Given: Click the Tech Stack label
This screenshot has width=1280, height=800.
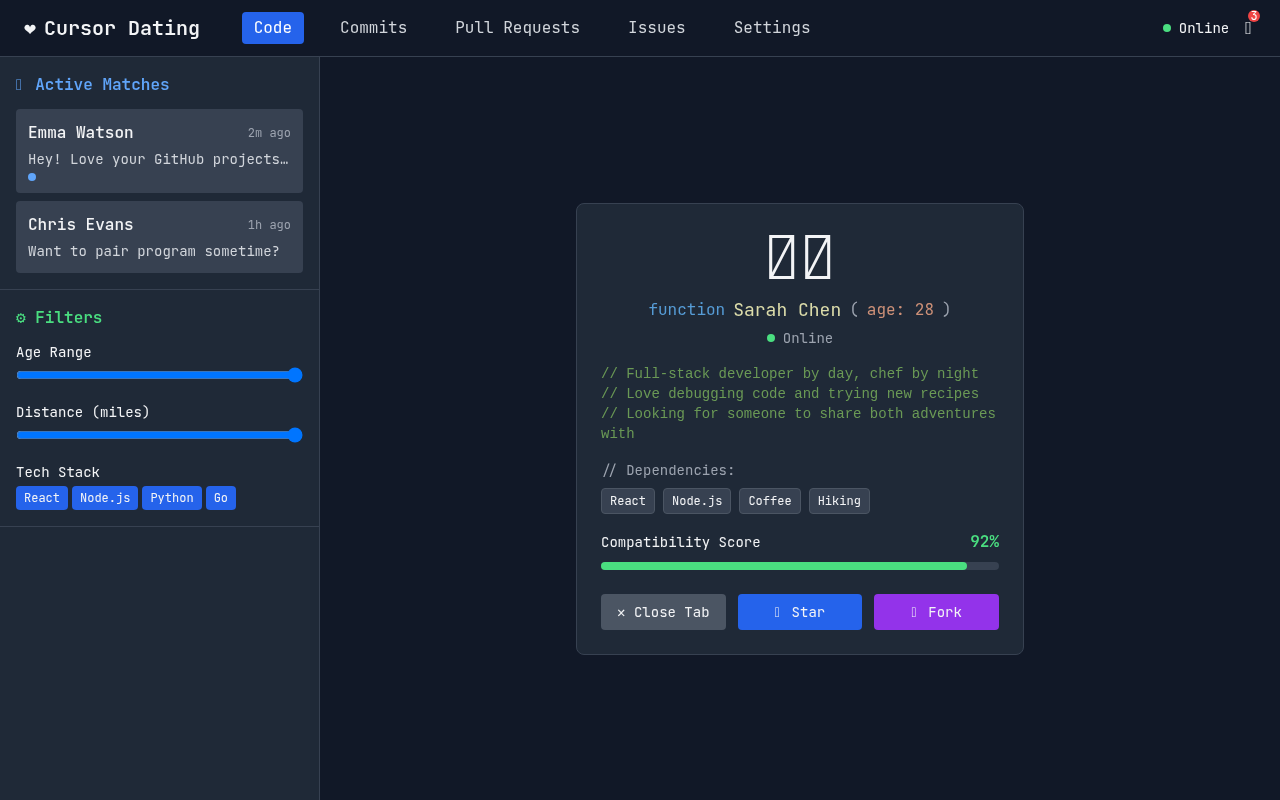Looking at the screenshot, I should point(58,473).
